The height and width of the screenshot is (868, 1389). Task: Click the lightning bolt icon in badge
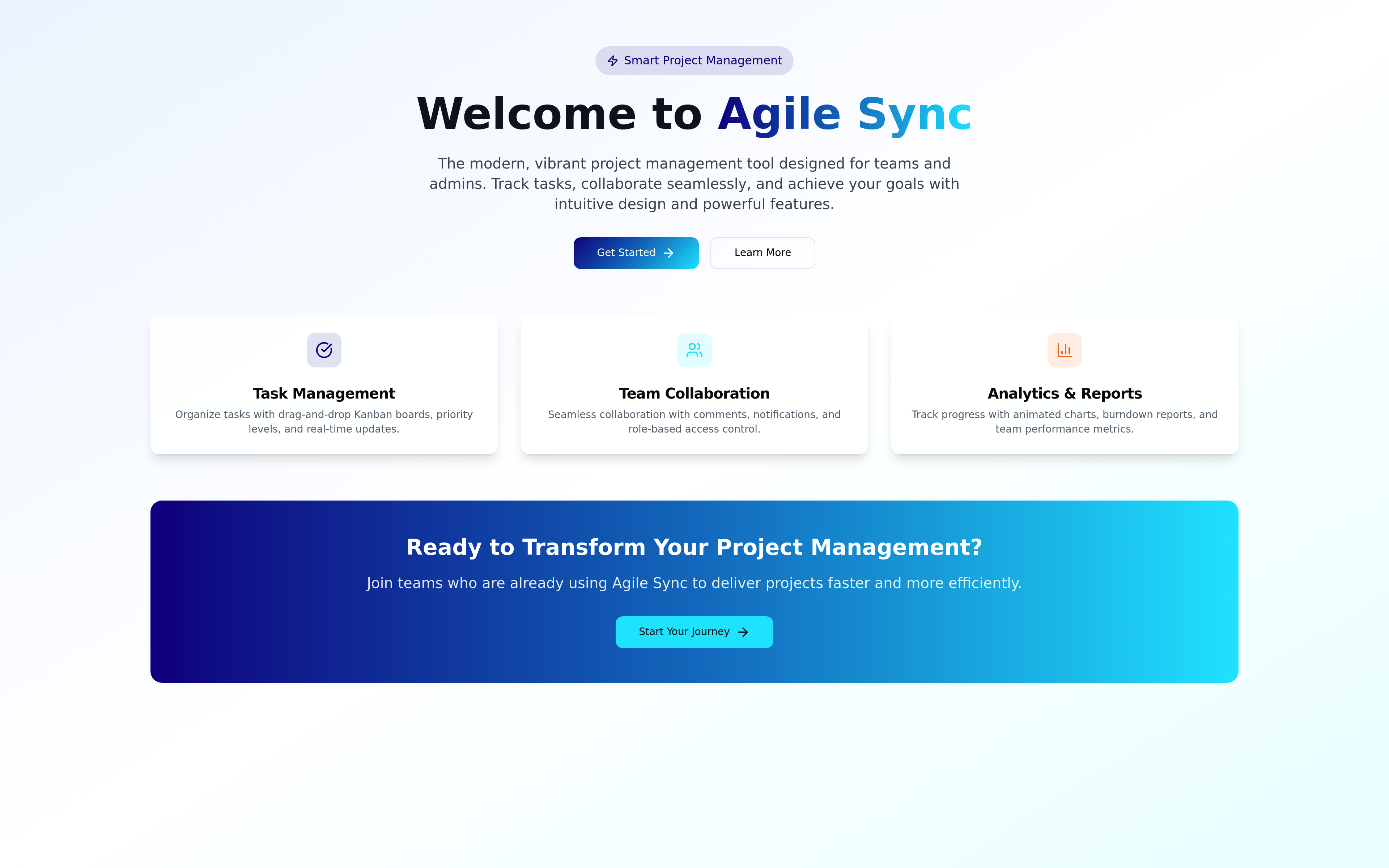point(612,61)
